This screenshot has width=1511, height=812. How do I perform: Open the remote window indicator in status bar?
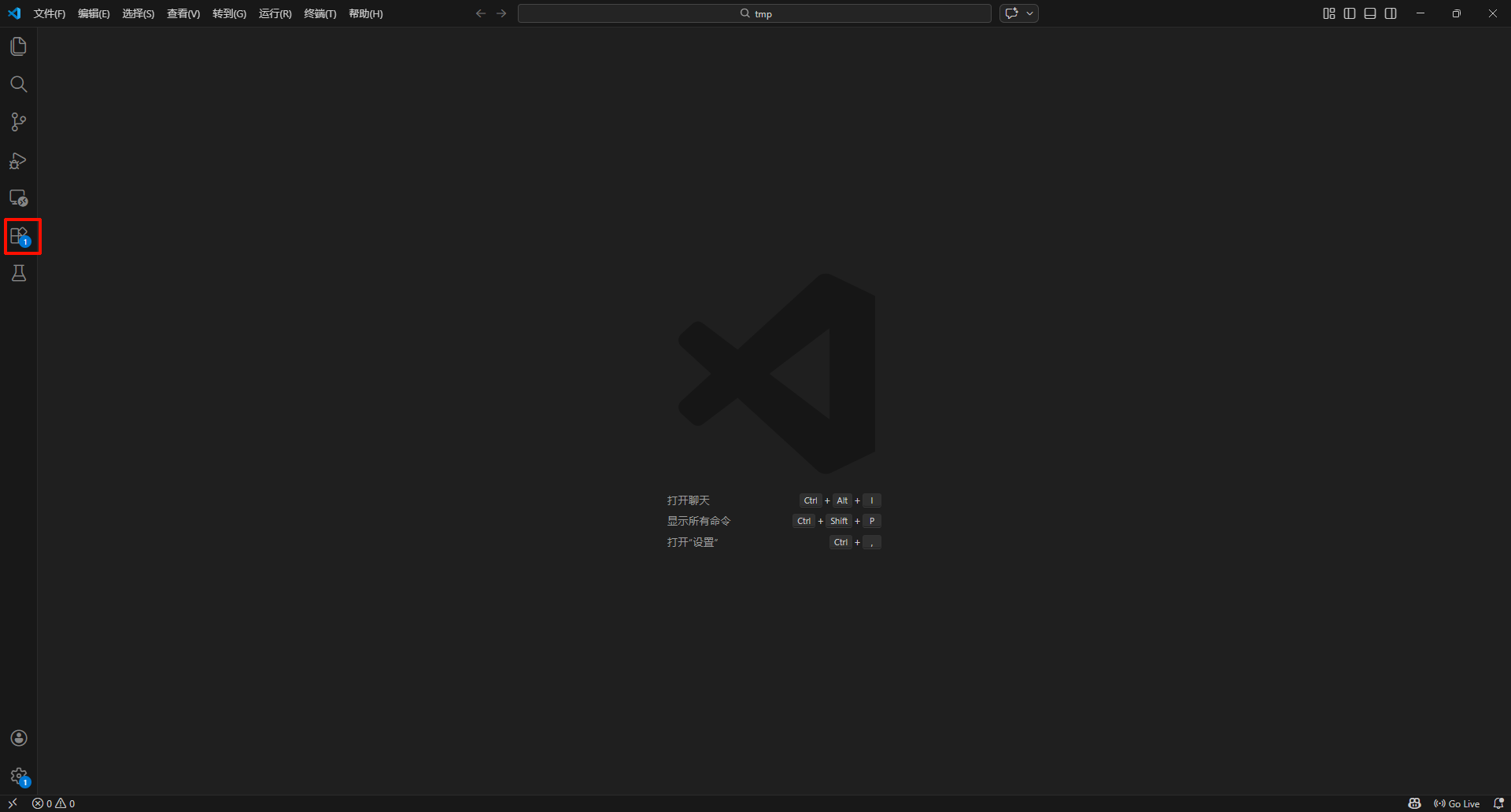tap(13, 803)
